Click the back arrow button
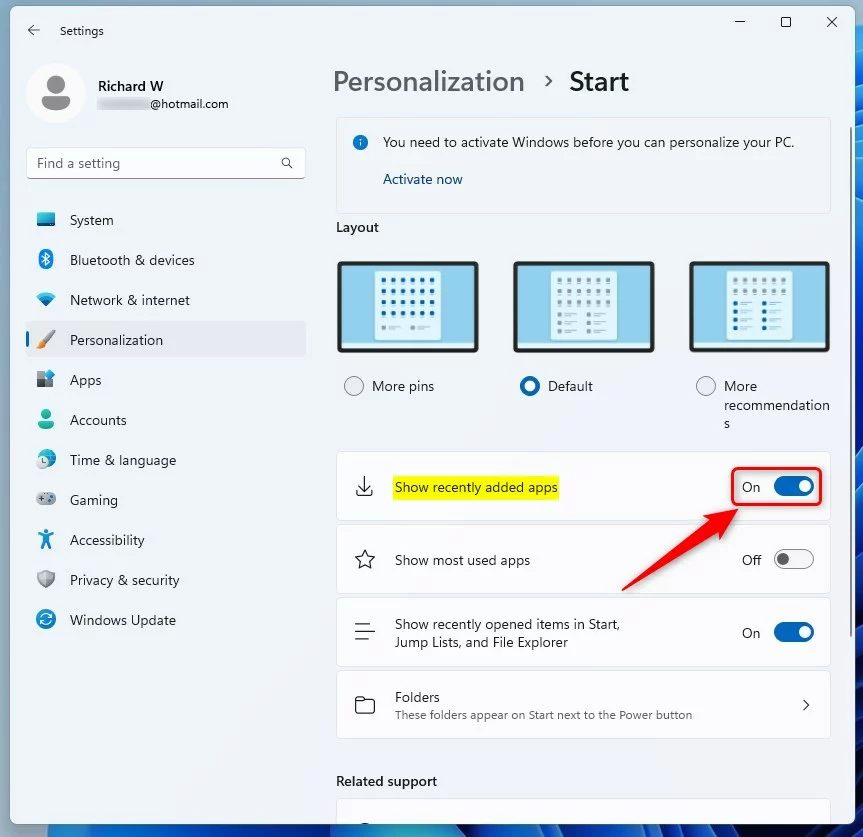The image size is (863, 837). click(x=33, y=30)
